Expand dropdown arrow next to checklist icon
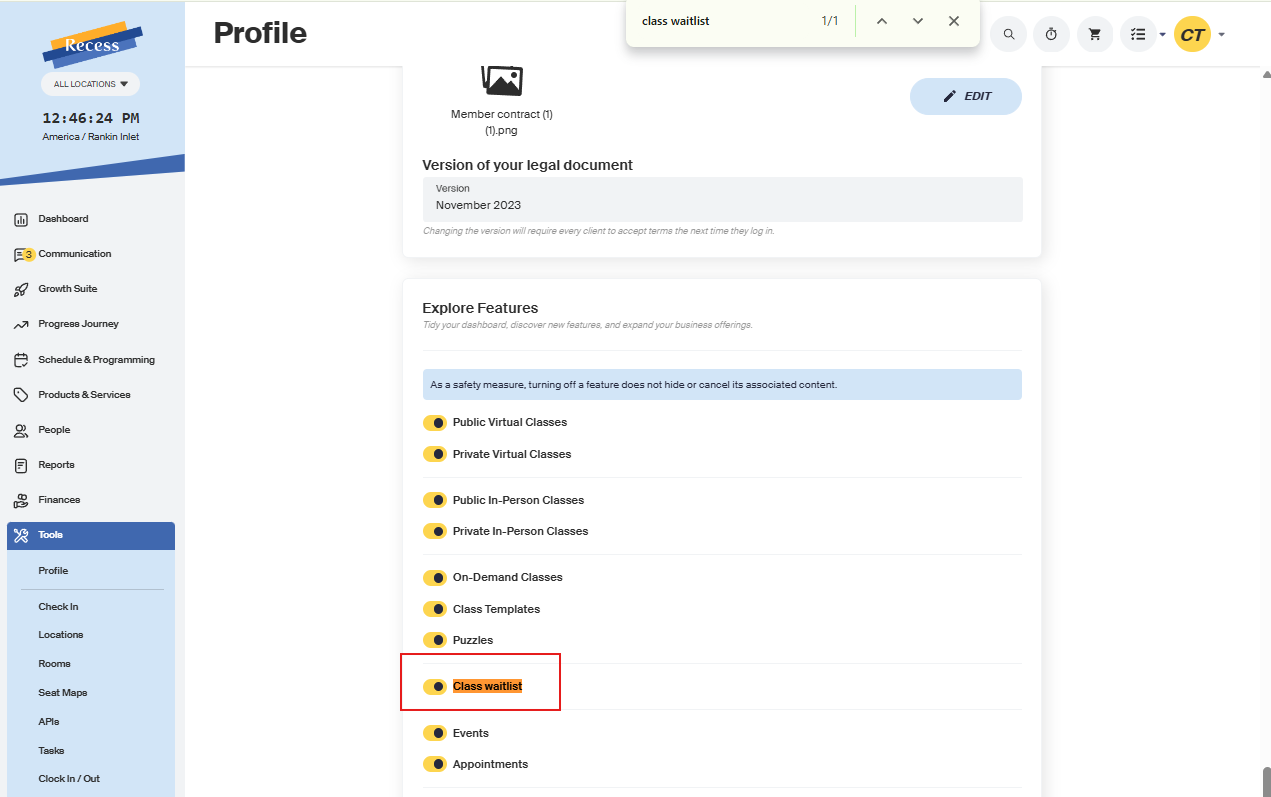This screenshot has width=1271, height=797. (x=1162, y=35)
